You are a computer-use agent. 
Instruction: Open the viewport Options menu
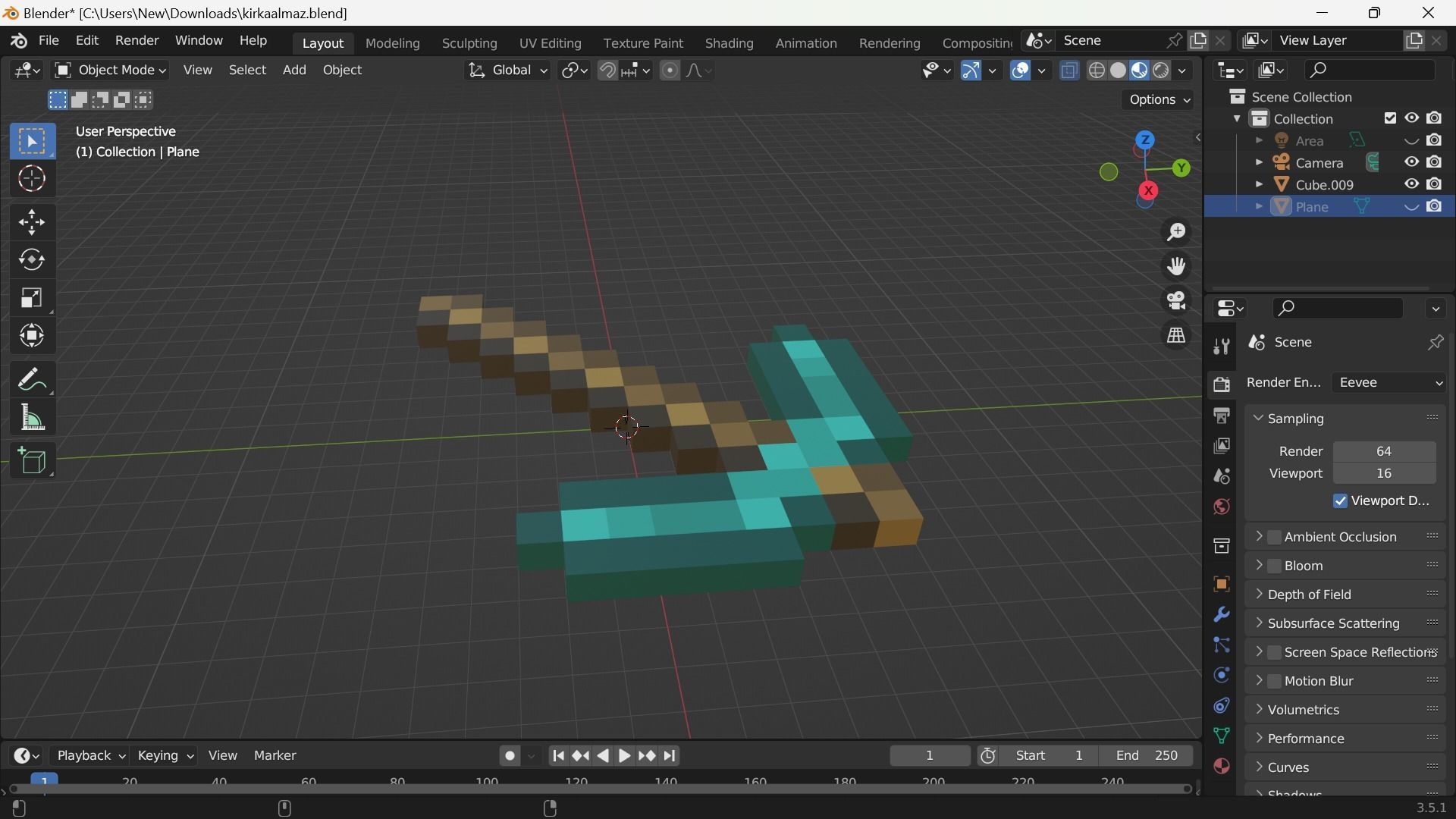[x=1157, y=99]
